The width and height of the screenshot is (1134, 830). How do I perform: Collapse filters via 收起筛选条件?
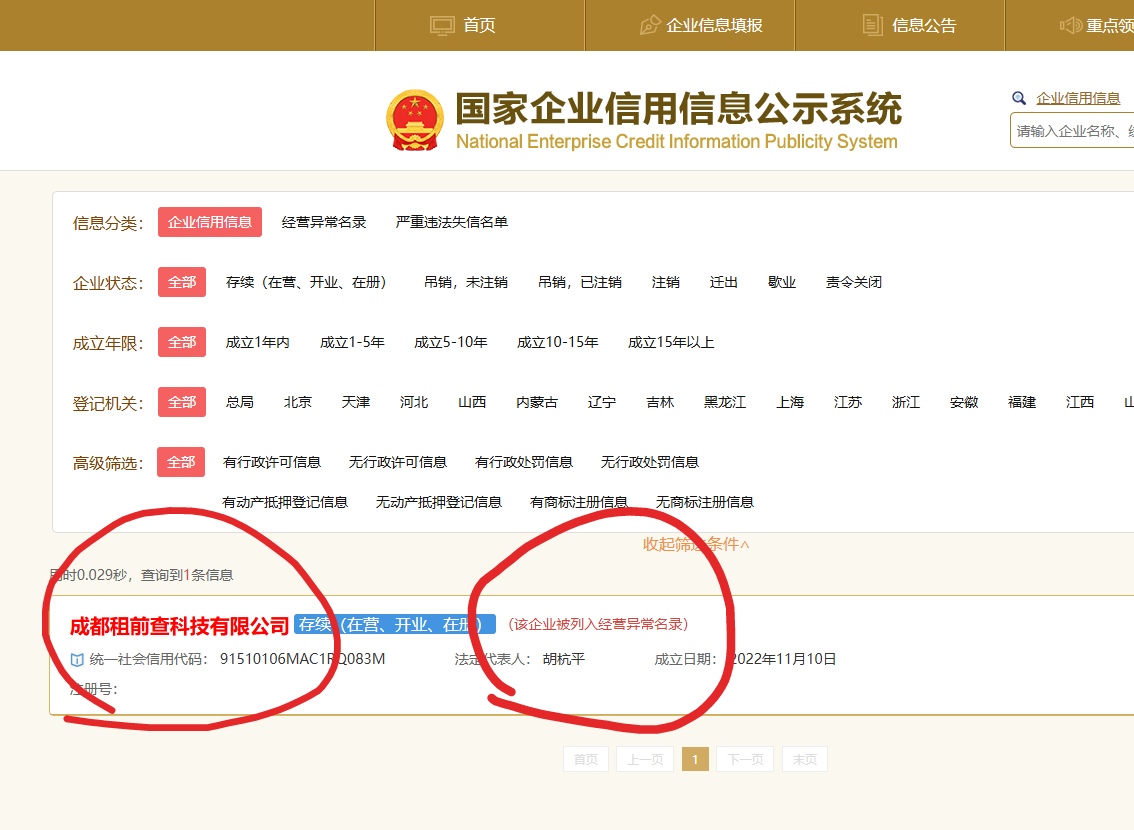point(696,544)
